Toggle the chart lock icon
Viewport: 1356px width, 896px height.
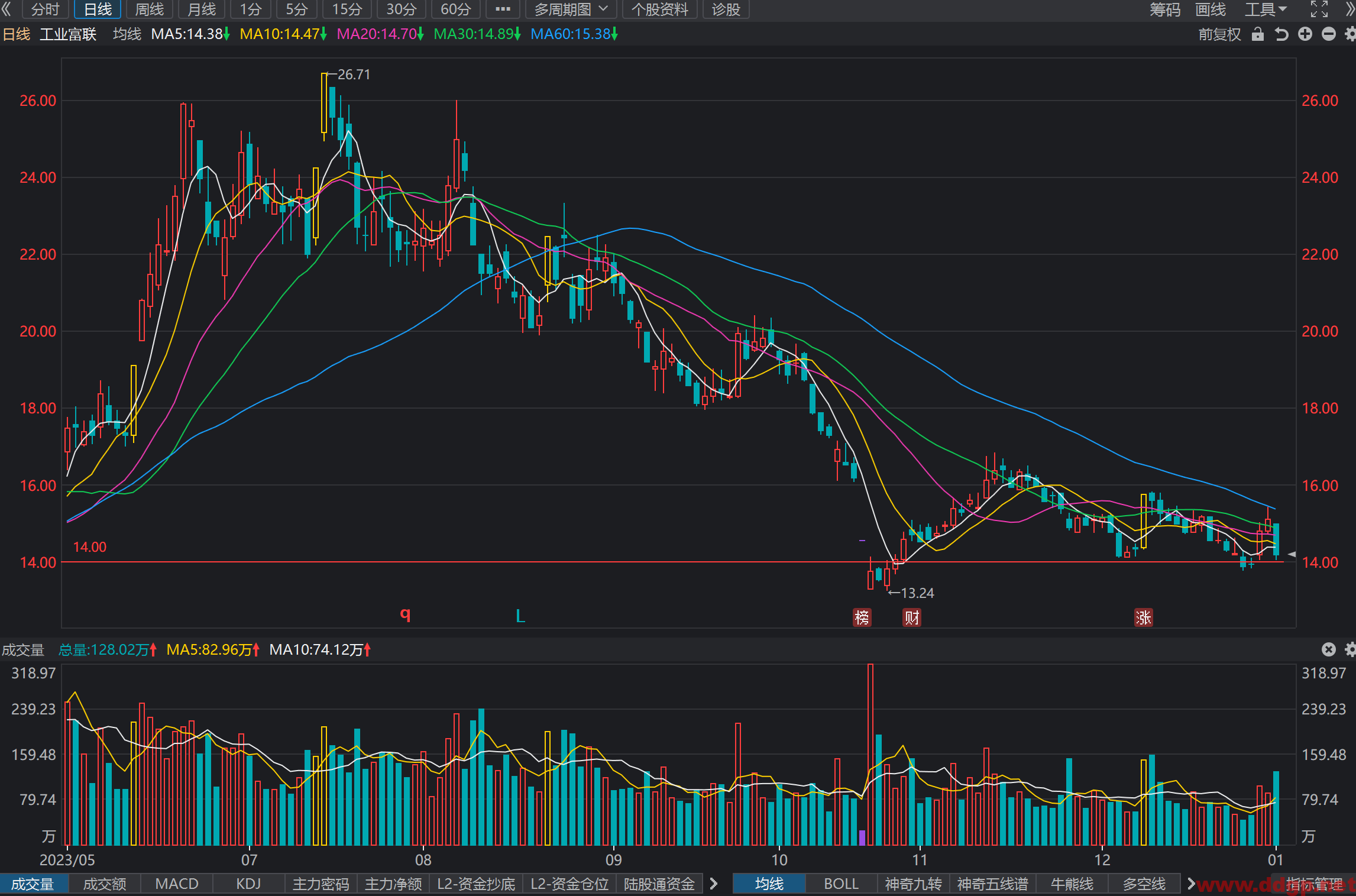(1258, 34)
